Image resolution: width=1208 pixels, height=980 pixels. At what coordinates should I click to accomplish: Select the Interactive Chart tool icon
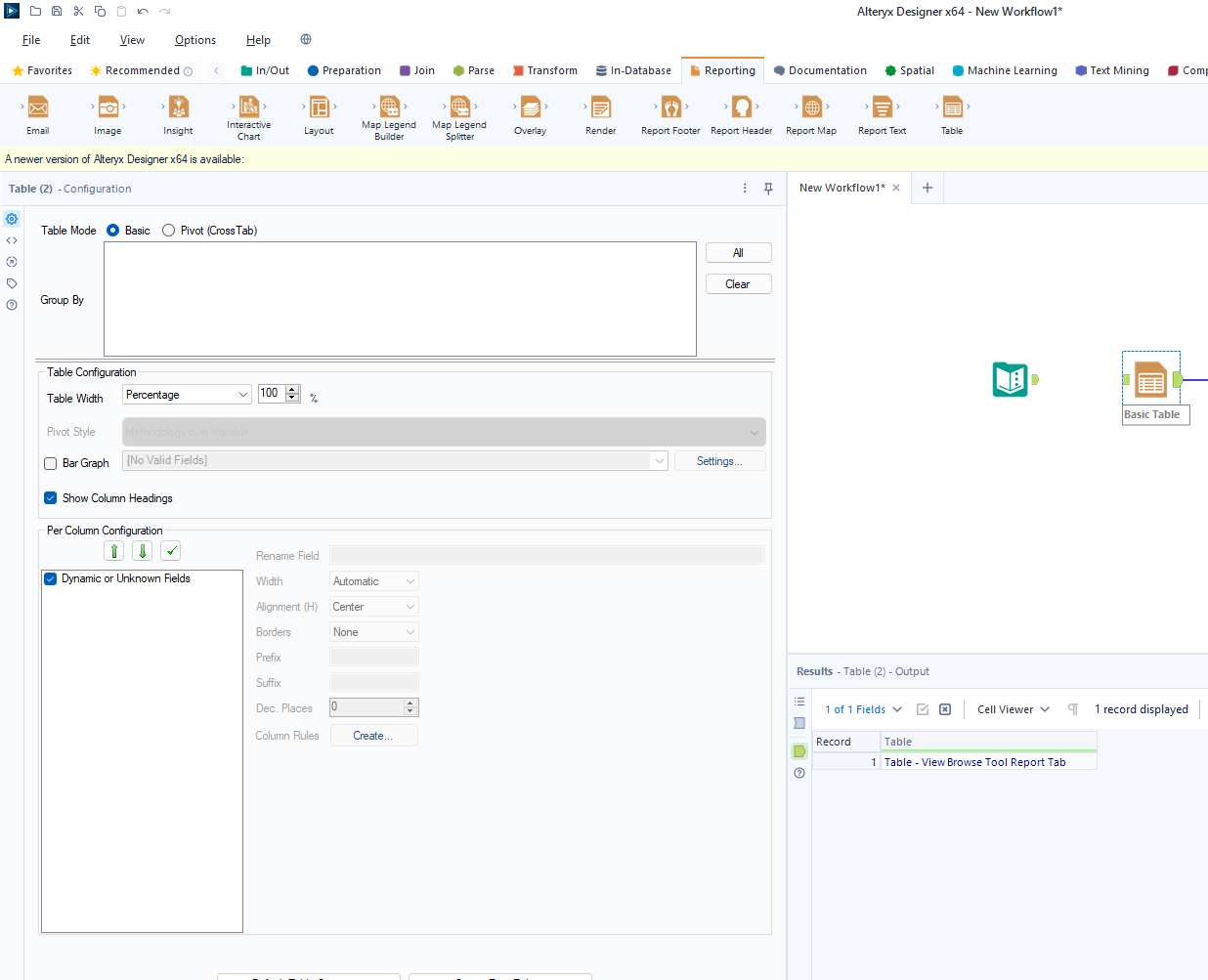point(249,107)
